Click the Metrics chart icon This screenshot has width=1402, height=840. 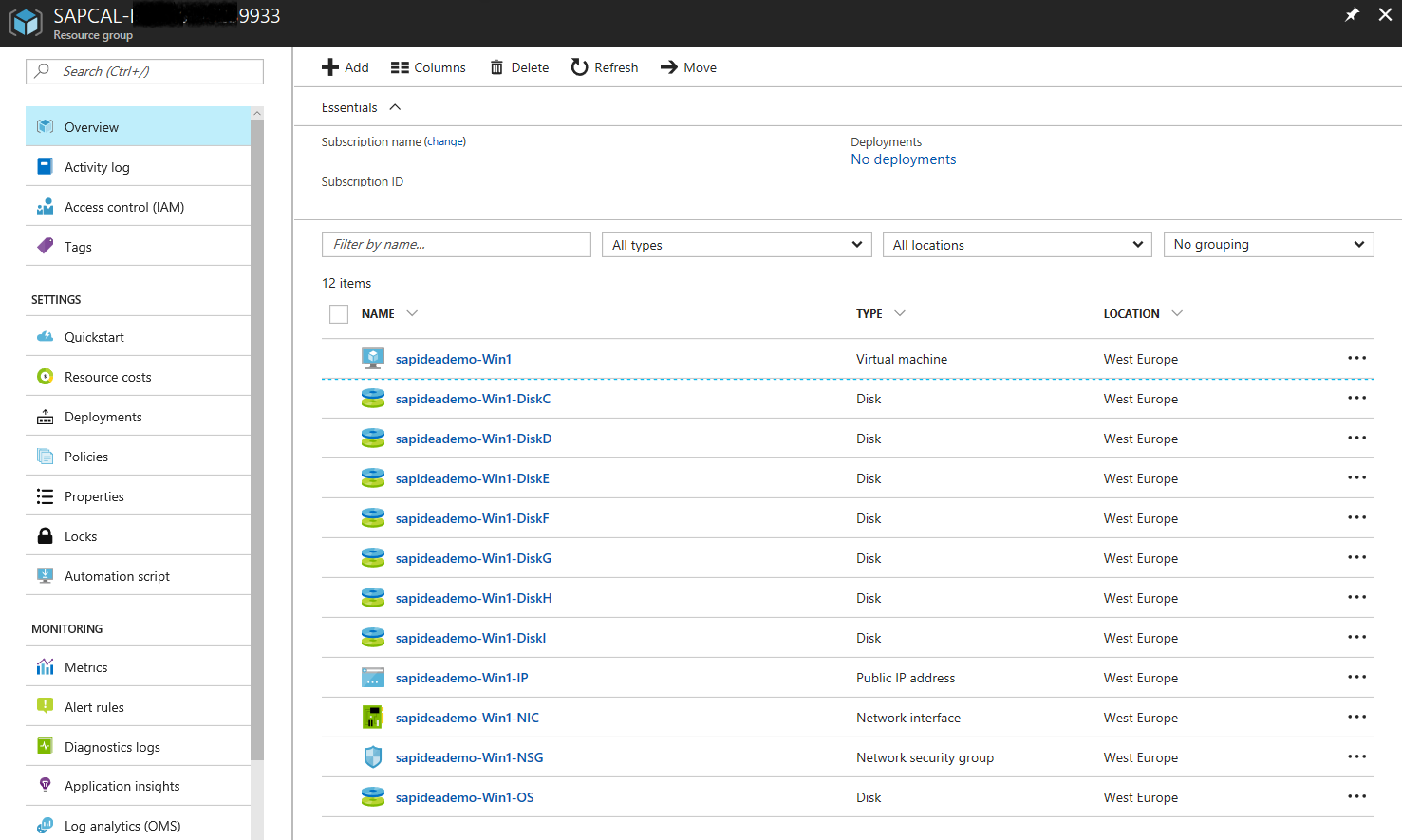coord(45,667)
